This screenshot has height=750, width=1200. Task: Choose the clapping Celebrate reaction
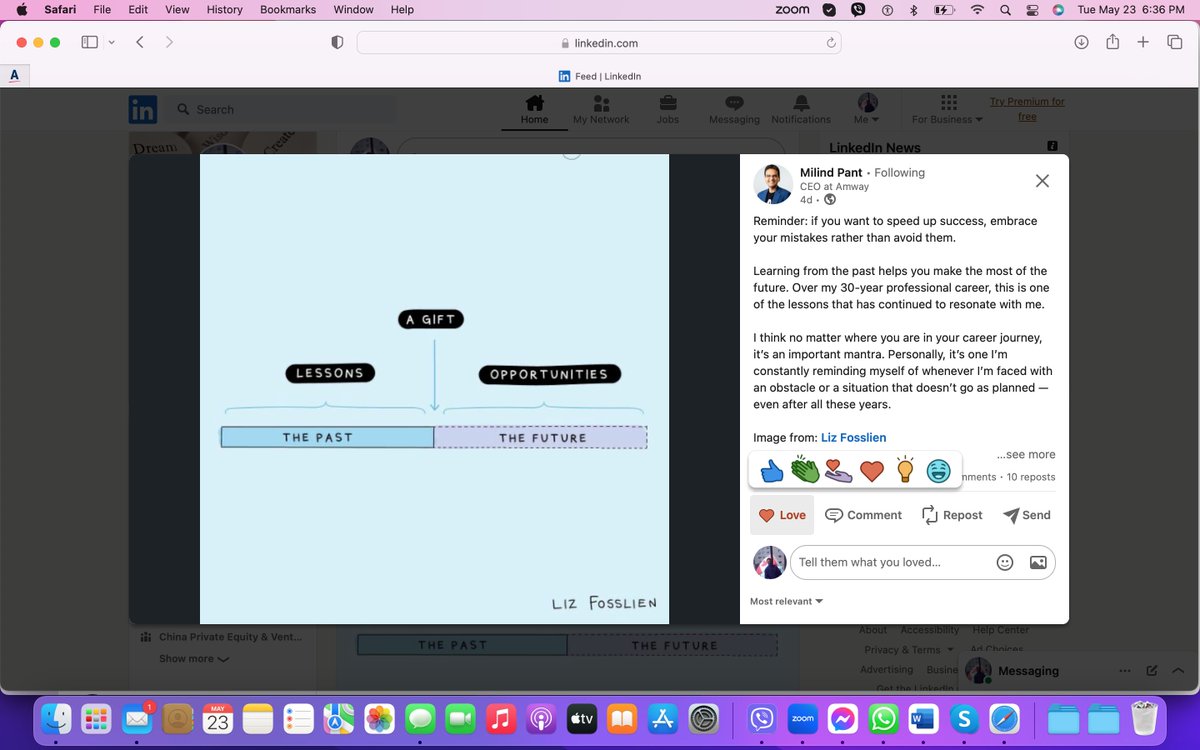pos(805,469)
